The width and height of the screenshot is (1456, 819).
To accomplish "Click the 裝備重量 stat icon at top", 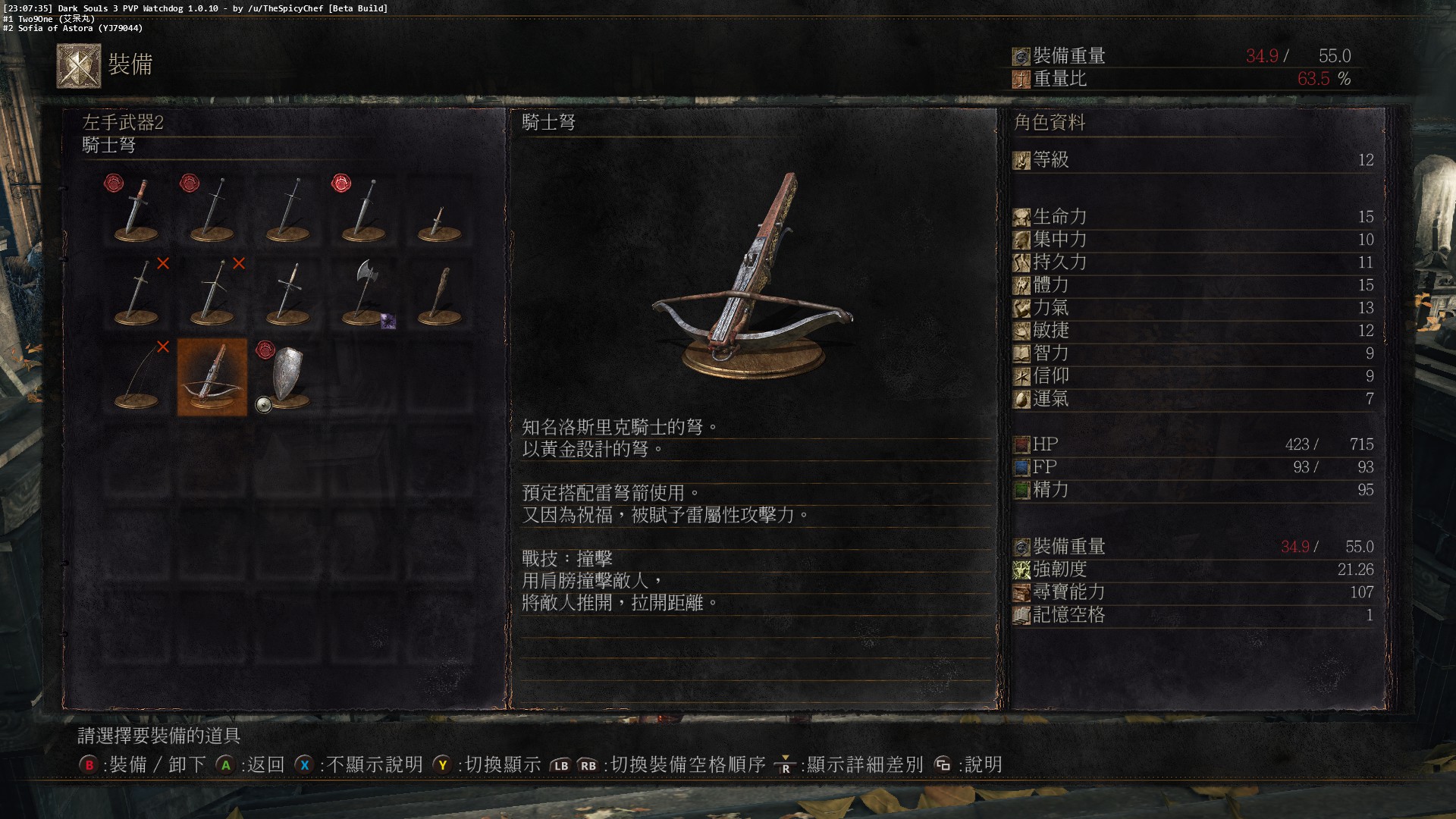I will pyautogui.click(x=1021, y=56).
